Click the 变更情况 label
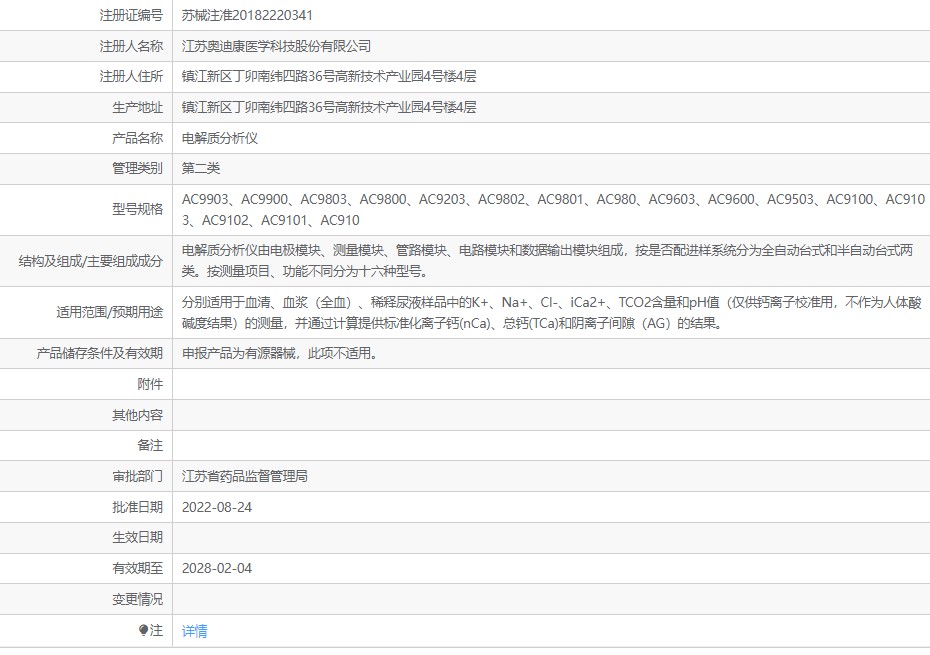Screen dimensions: 930x655 [x=138, y=599]
